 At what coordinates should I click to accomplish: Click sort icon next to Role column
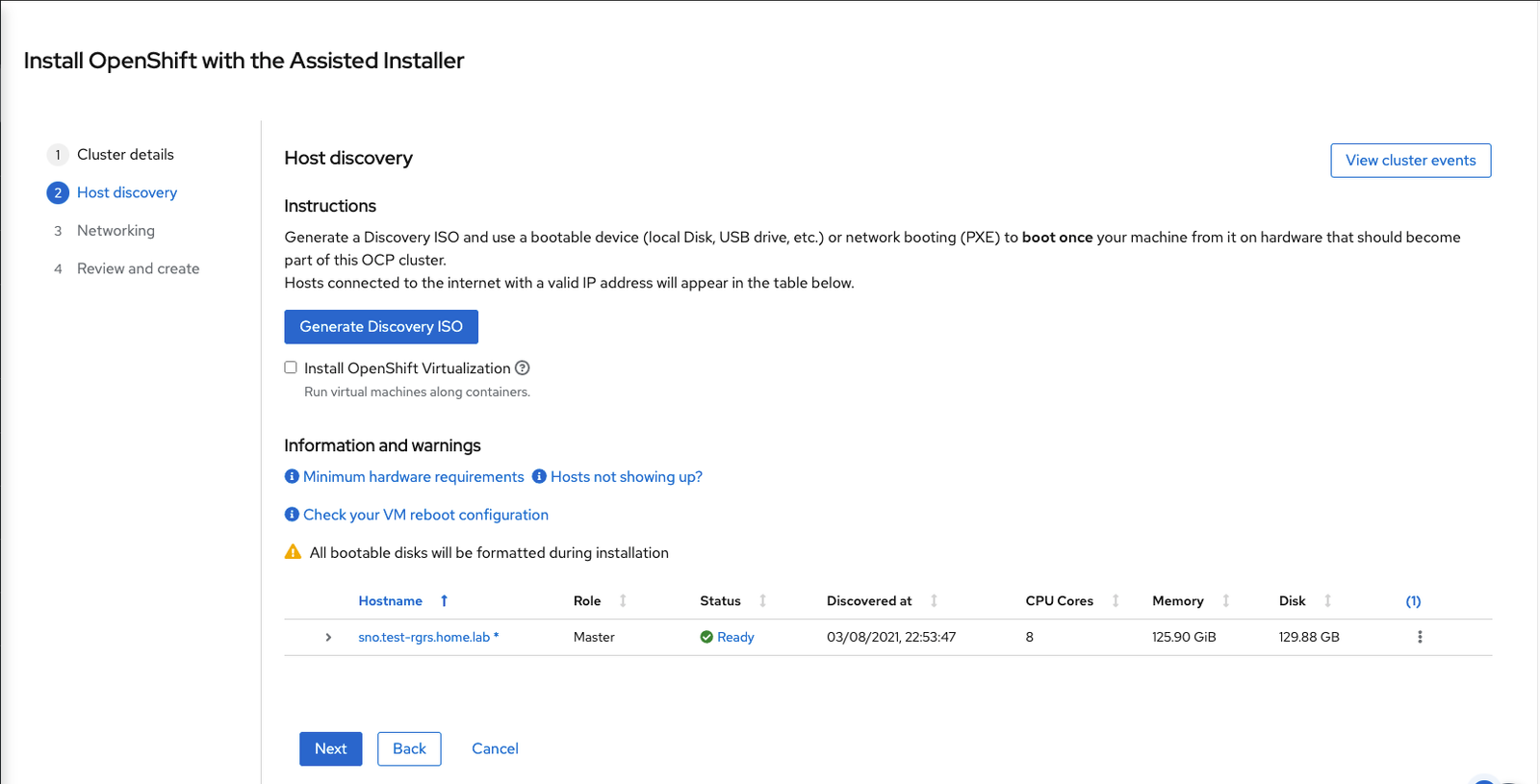pos(623,600)
